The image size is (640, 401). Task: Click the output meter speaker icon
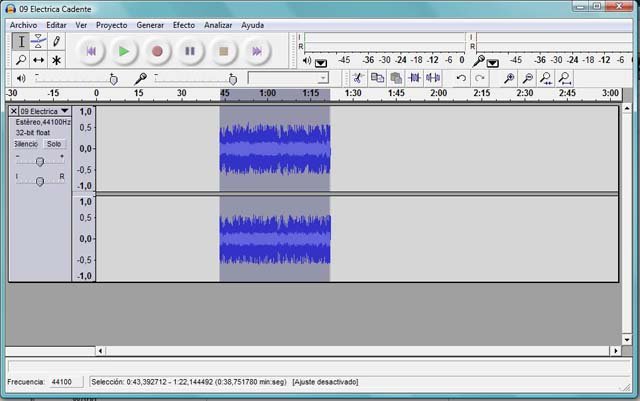(307, 61)
